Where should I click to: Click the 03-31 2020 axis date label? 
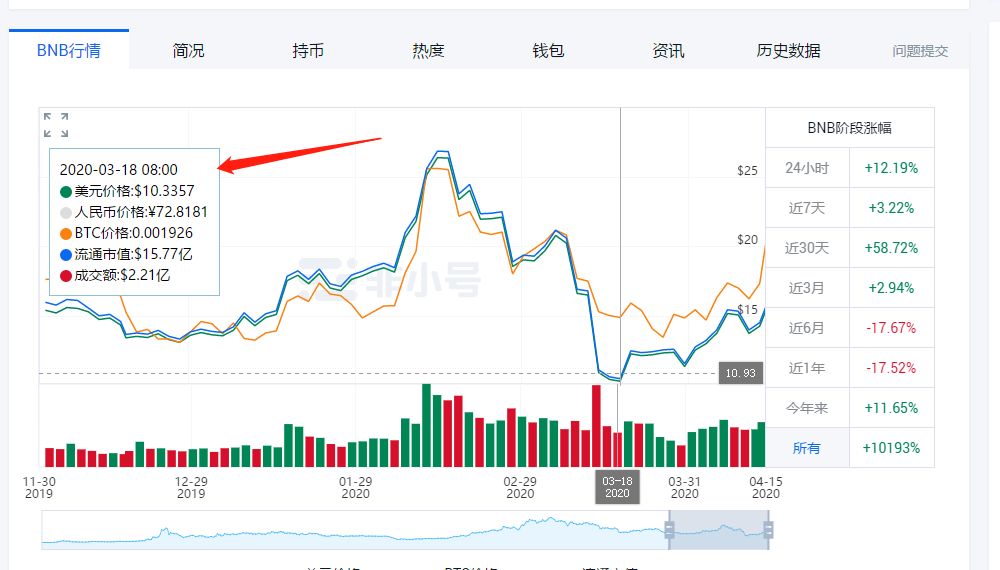[x=684, y=487]
